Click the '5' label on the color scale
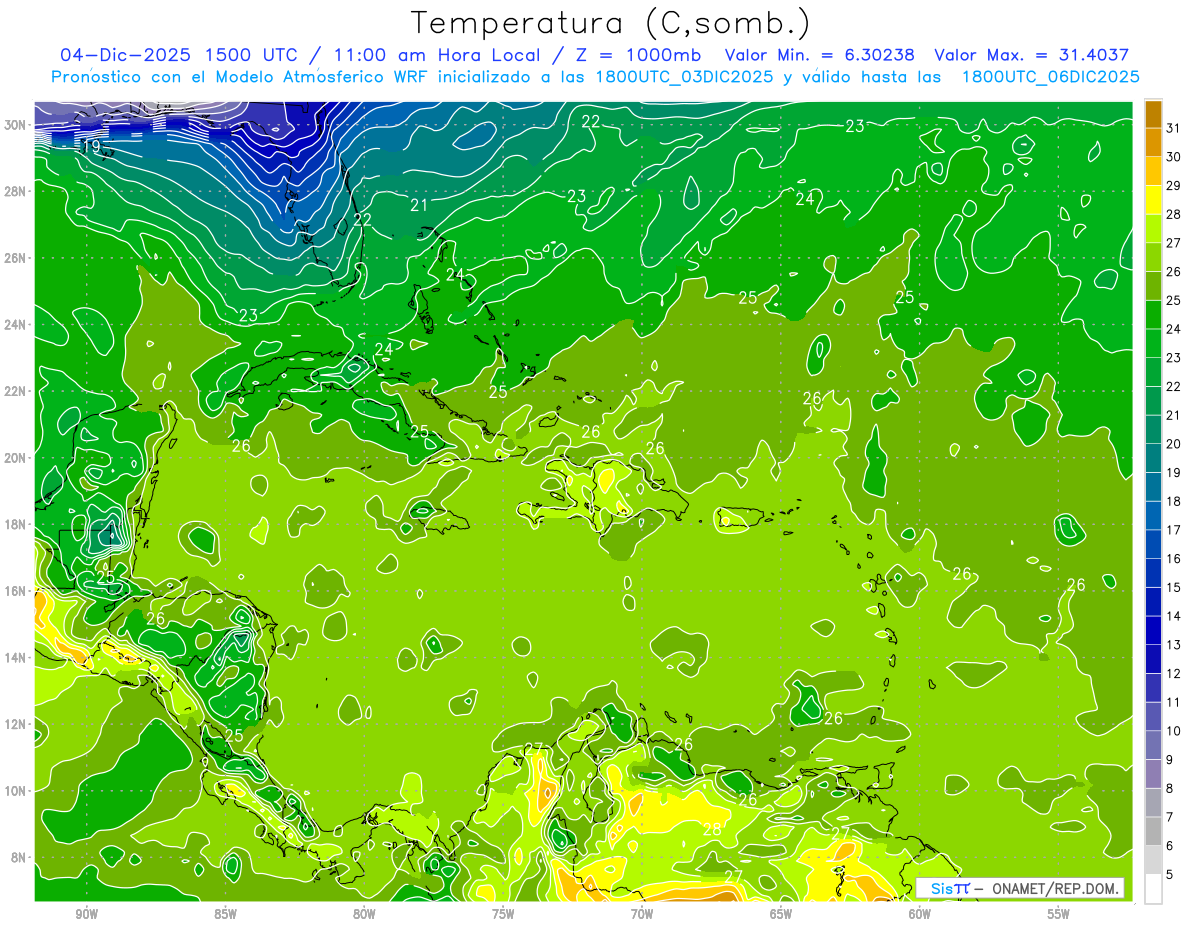This screenshot has height=927, width=1200. click(x=1170, y=875)
